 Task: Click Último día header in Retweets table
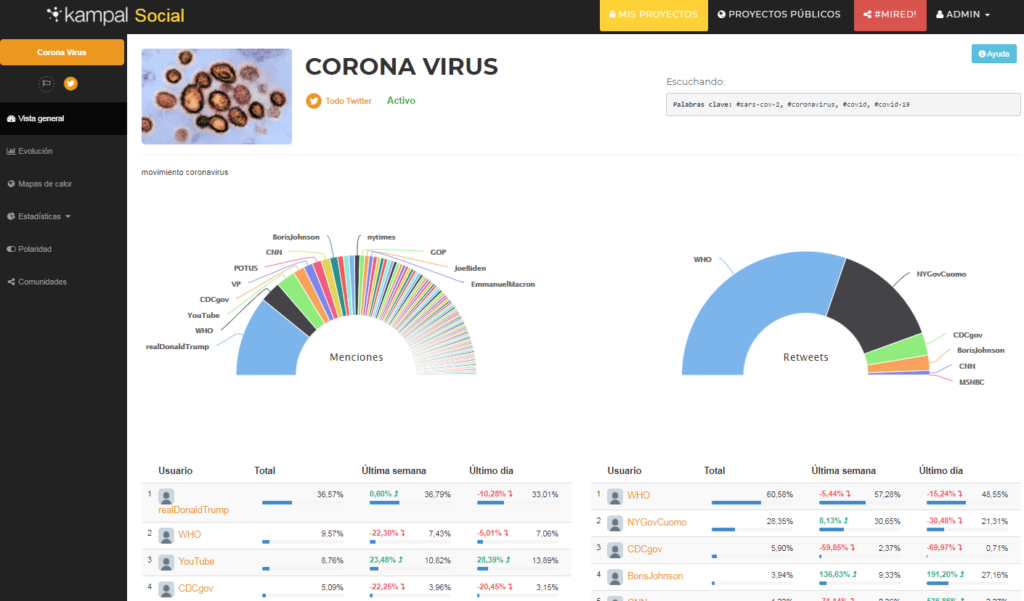[940, 470]
